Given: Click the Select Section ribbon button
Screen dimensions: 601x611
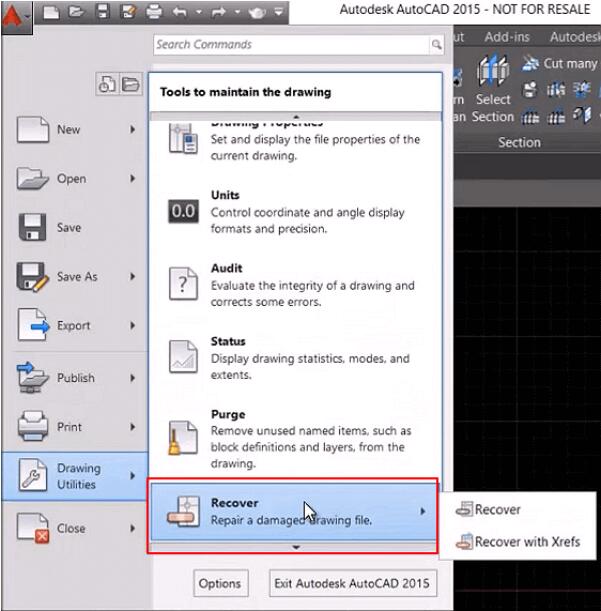Looking at the screenshot, I should (493, 89).
